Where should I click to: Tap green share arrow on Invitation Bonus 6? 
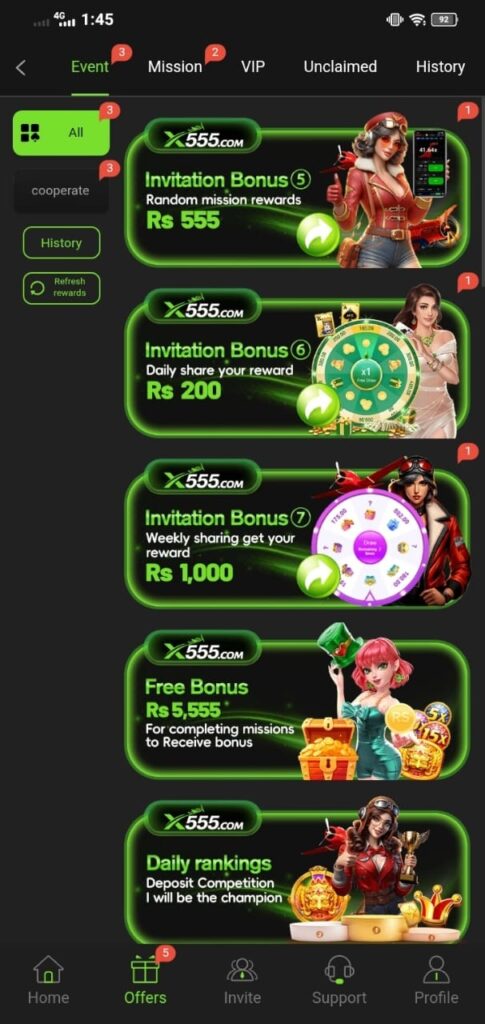318,406
